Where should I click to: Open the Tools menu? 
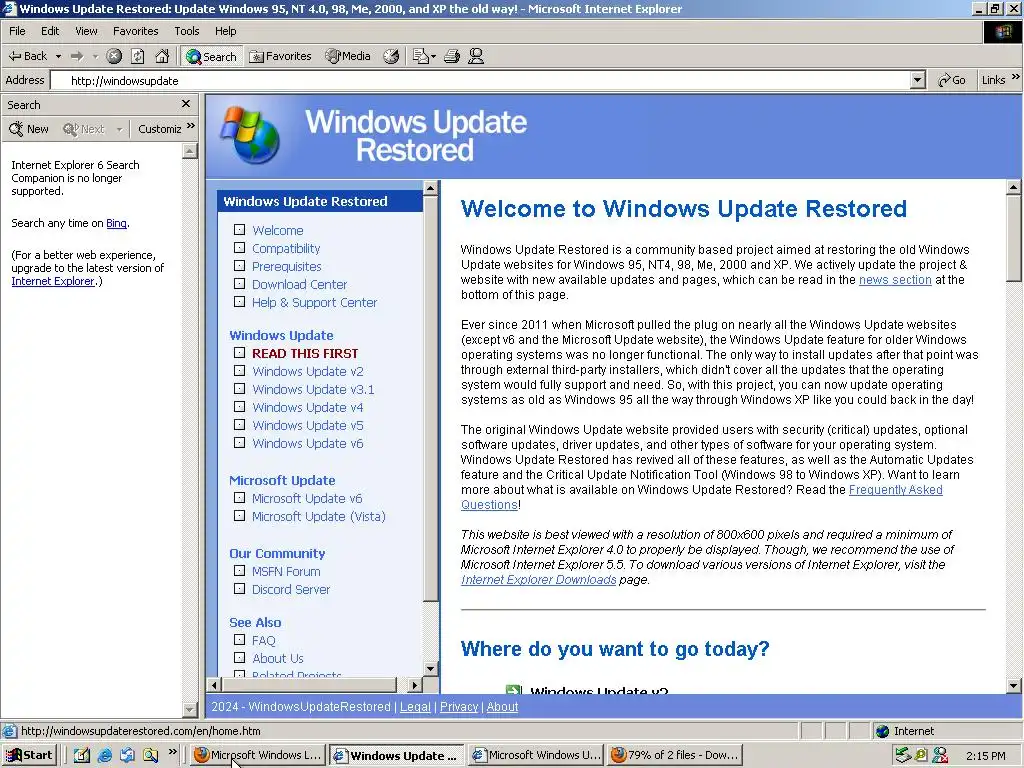pos(186,31)
